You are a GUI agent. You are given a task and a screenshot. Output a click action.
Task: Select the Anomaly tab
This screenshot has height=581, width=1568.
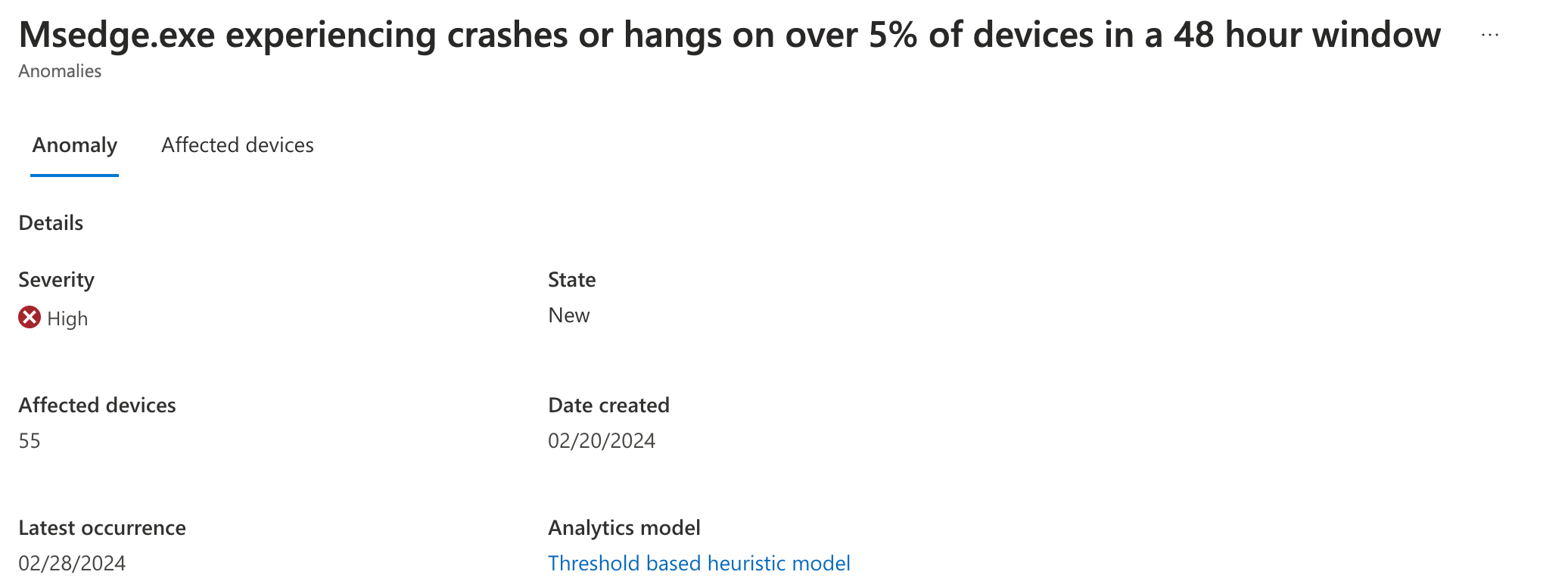[x=73, y=144]
